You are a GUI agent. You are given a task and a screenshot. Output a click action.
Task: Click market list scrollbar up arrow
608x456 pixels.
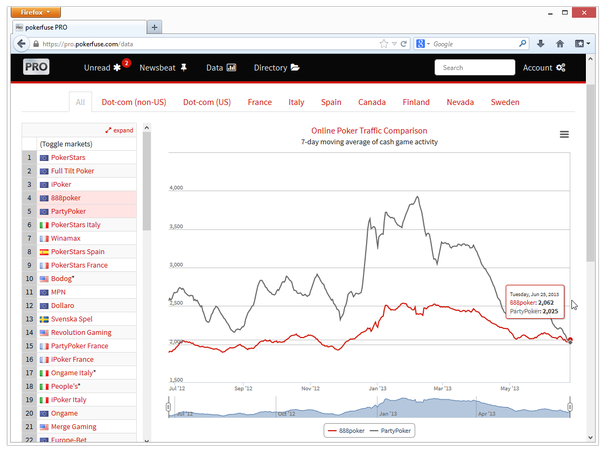pyautogui.click(x=147, y=127)
